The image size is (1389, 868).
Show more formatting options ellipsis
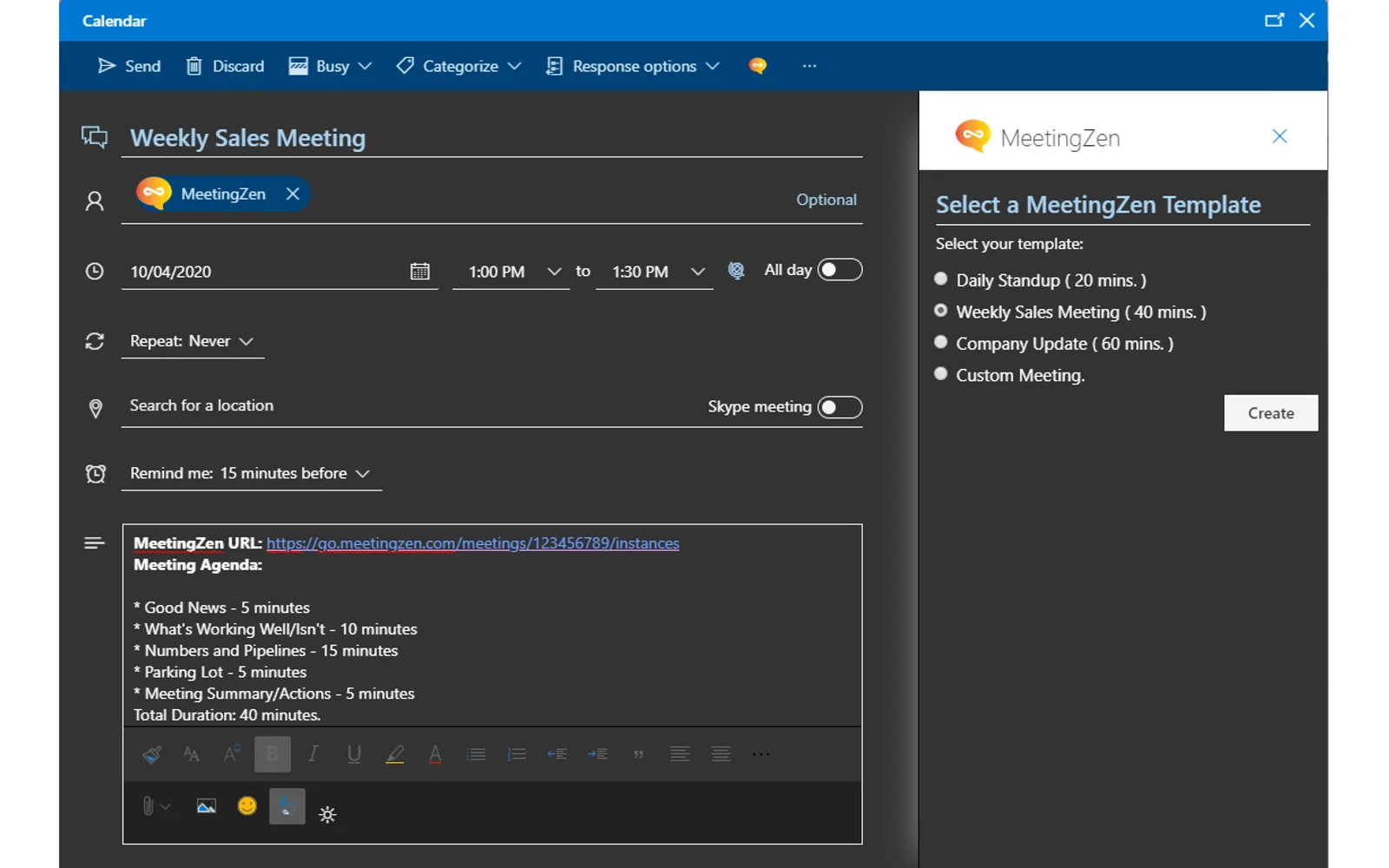(761, 754)
